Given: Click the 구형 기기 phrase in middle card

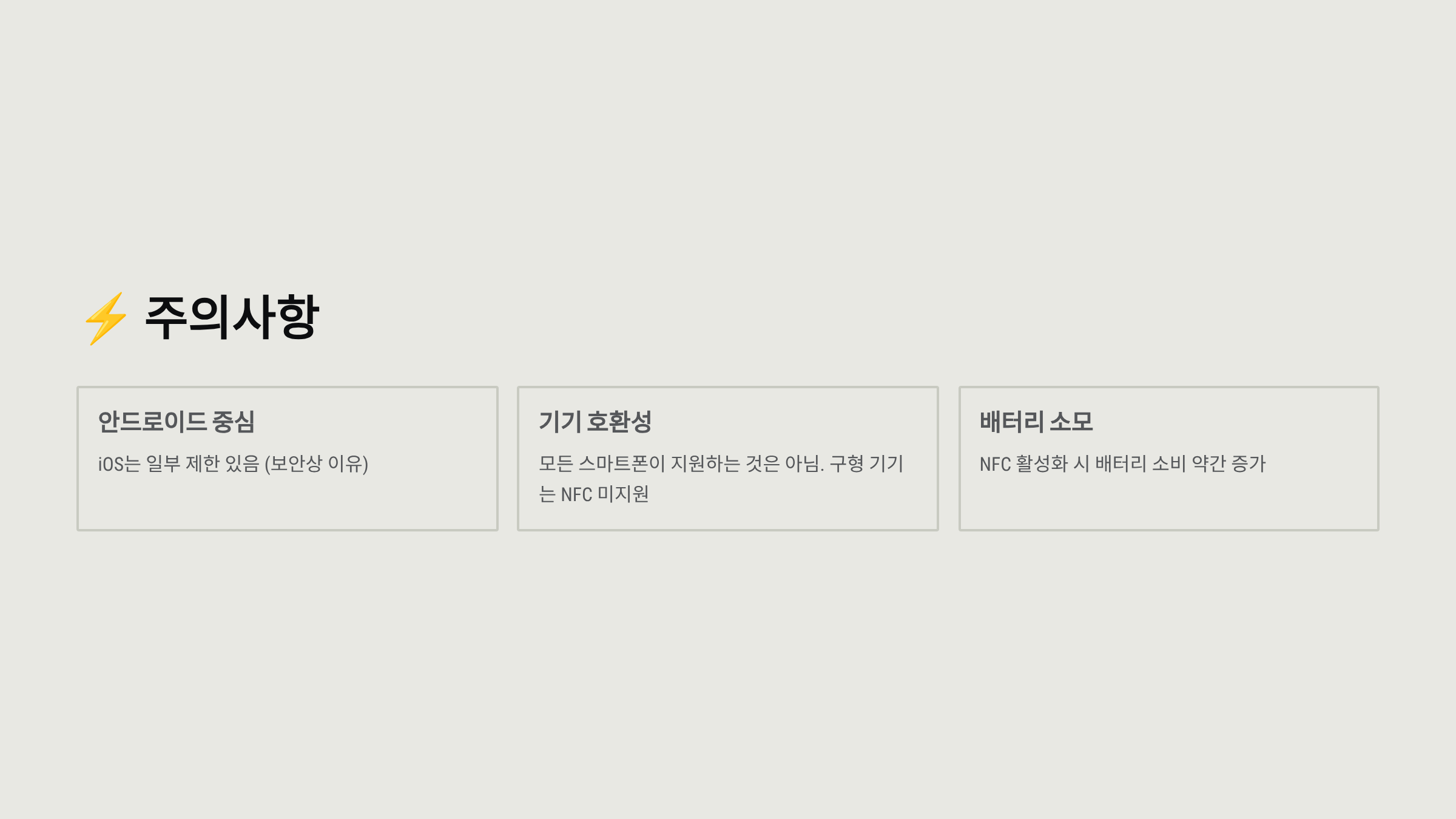Looking at the screenshot, I should [x=866, y=464].
